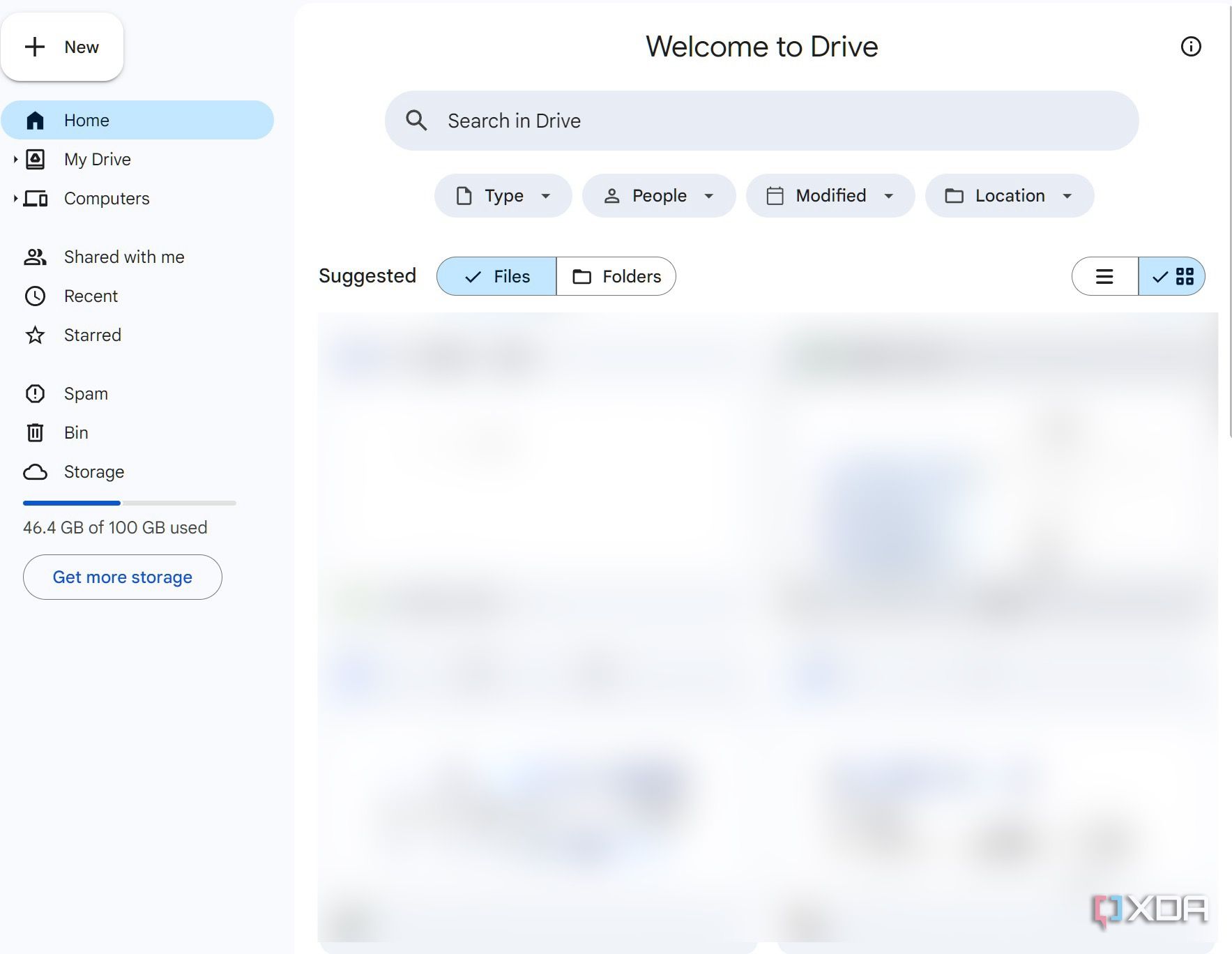The height and width of the screenshot is (954, 1232).
Task: Open the Recent files view
Action: point(91,296)
